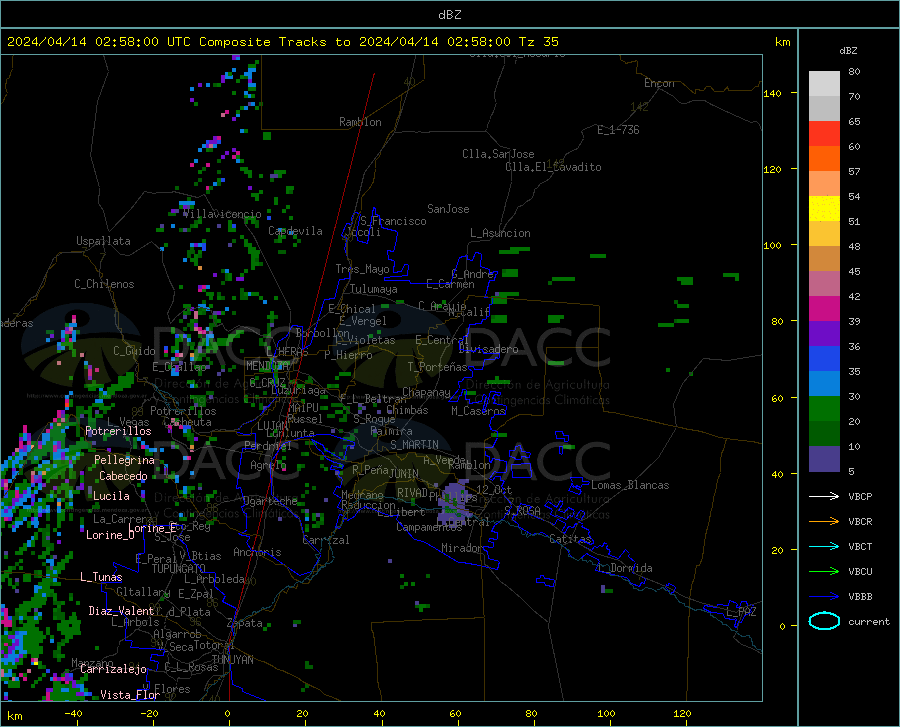Click the L_Tunas location label
This screenshot has width=900, height=727.
point(101,577)
